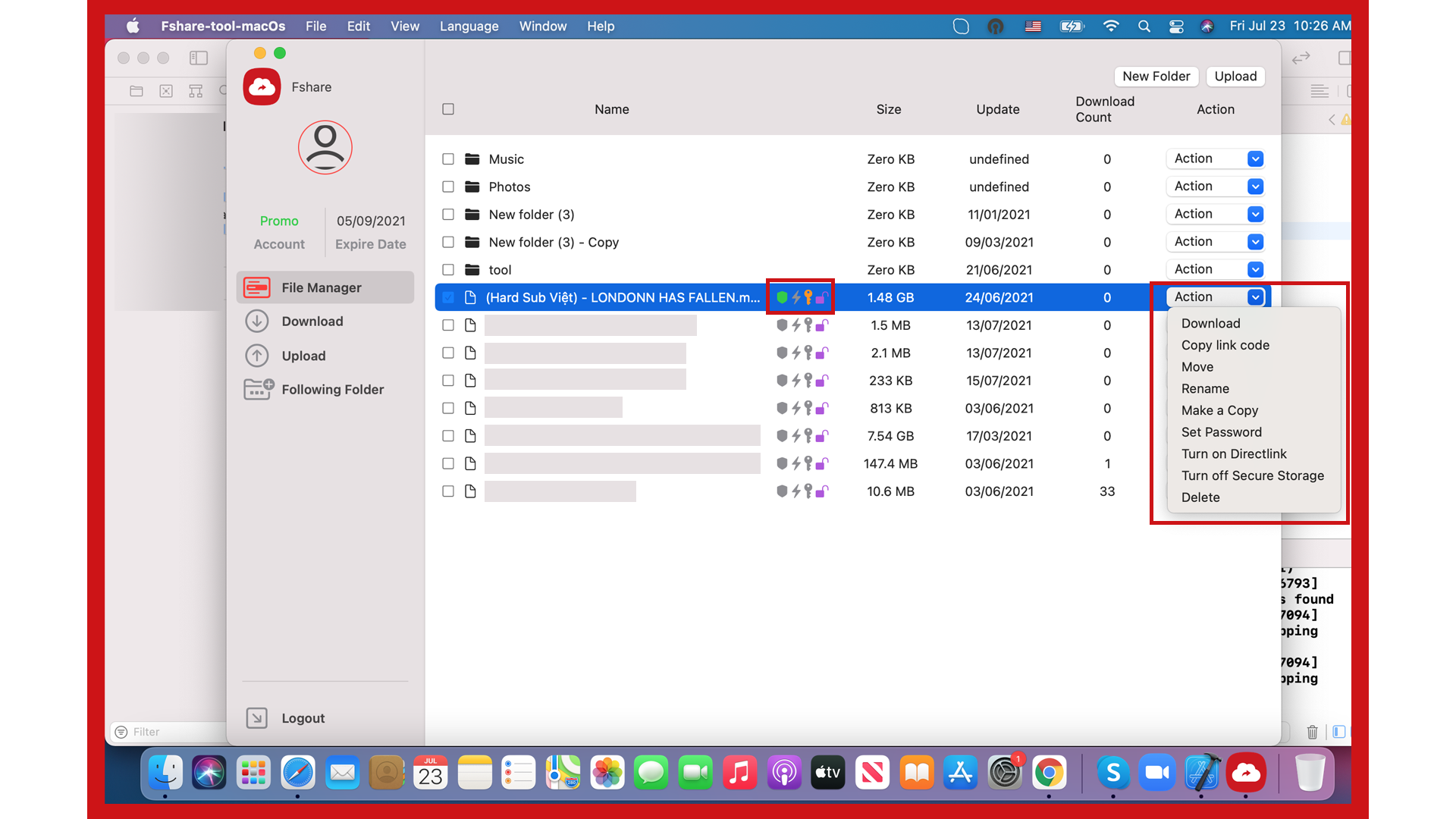Choose Copy link code from action menu
This screenshot has height=819, width=1456.
(1225, 345)
